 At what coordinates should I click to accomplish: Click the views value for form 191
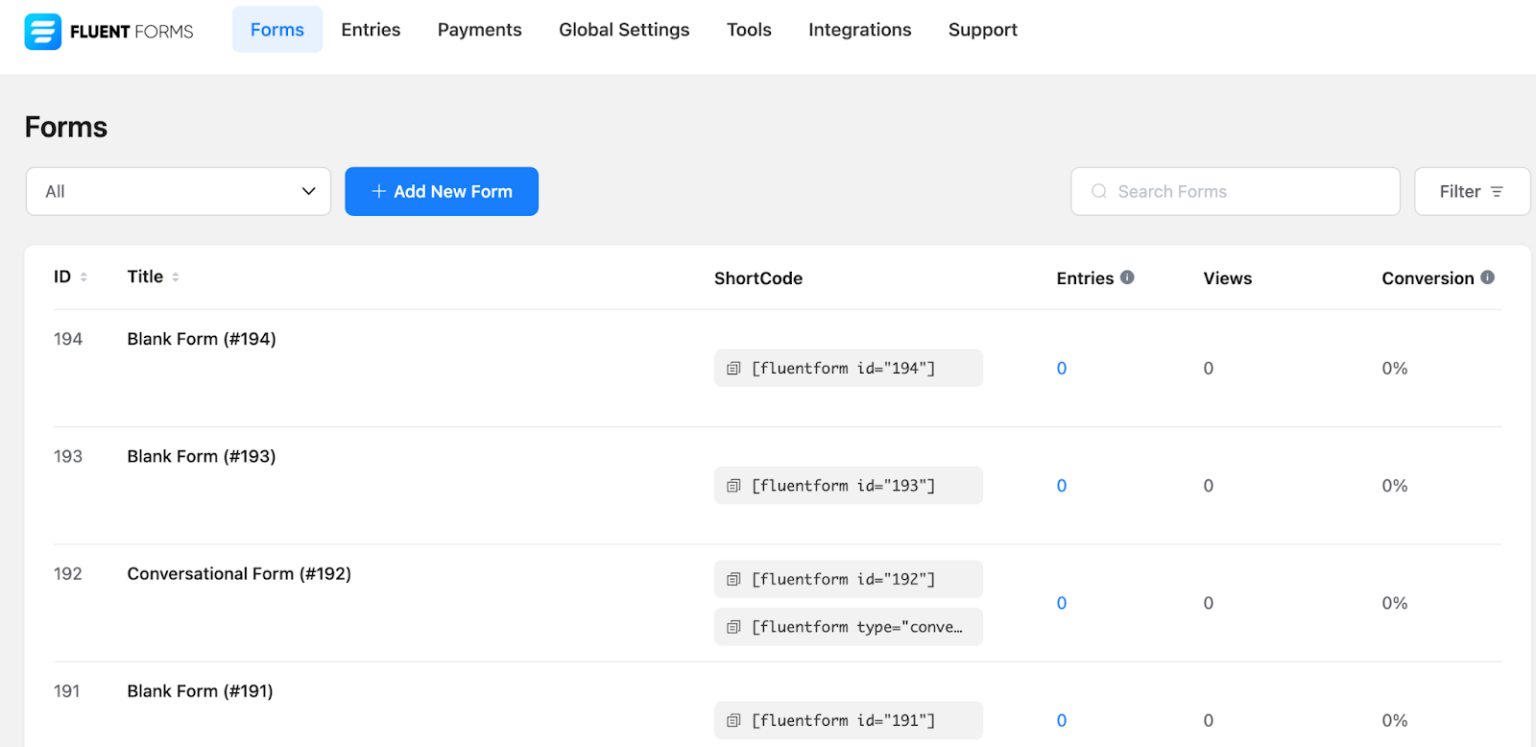click(1208, 720)
